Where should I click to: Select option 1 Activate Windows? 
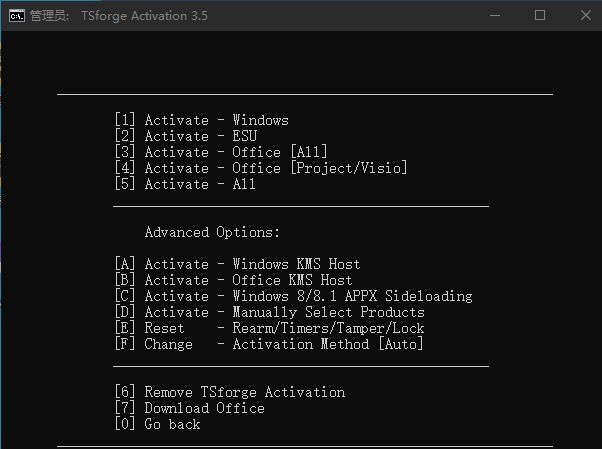[x=202, y=120]
